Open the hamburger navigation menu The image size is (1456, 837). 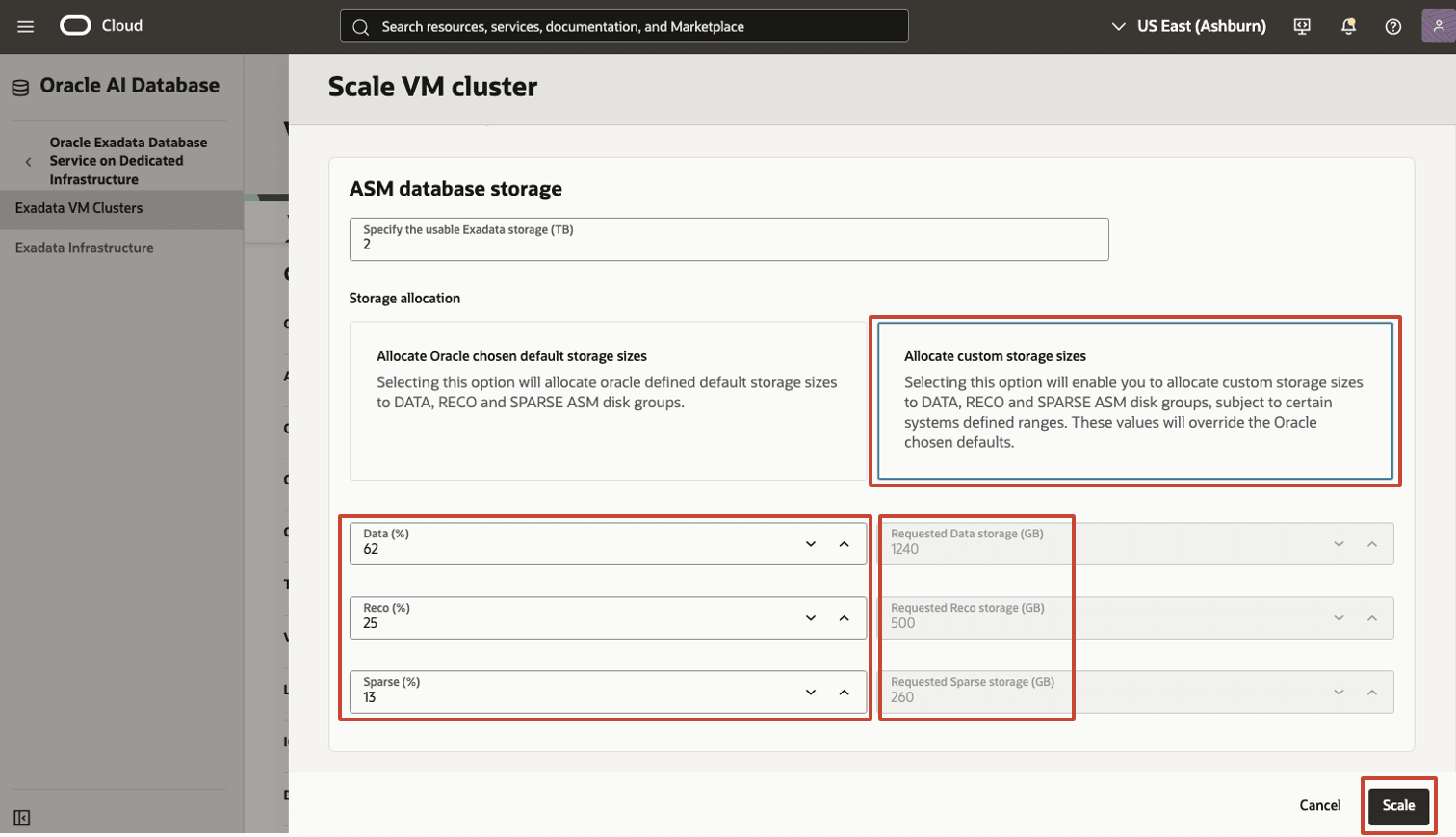26,26
